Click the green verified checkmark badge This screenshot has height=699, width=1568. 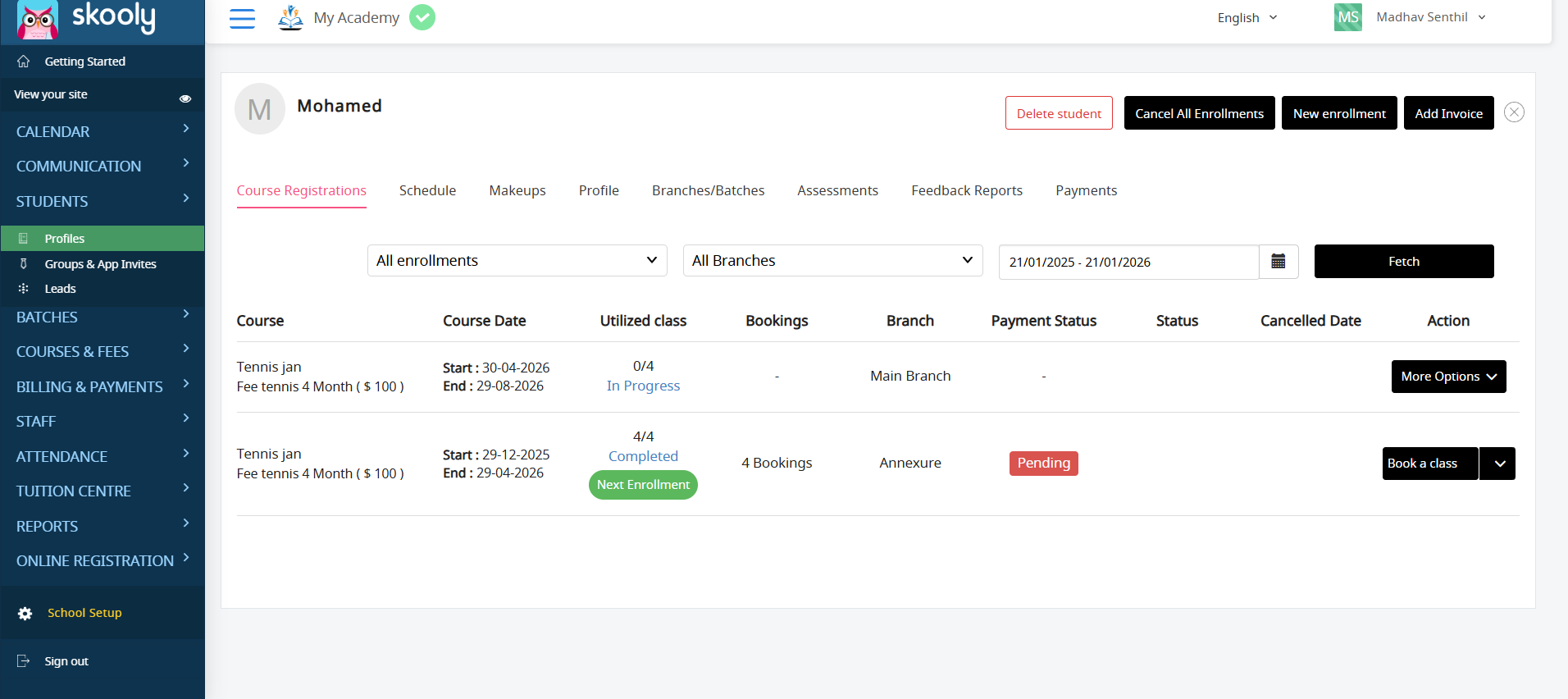click(x=422, y=17)
